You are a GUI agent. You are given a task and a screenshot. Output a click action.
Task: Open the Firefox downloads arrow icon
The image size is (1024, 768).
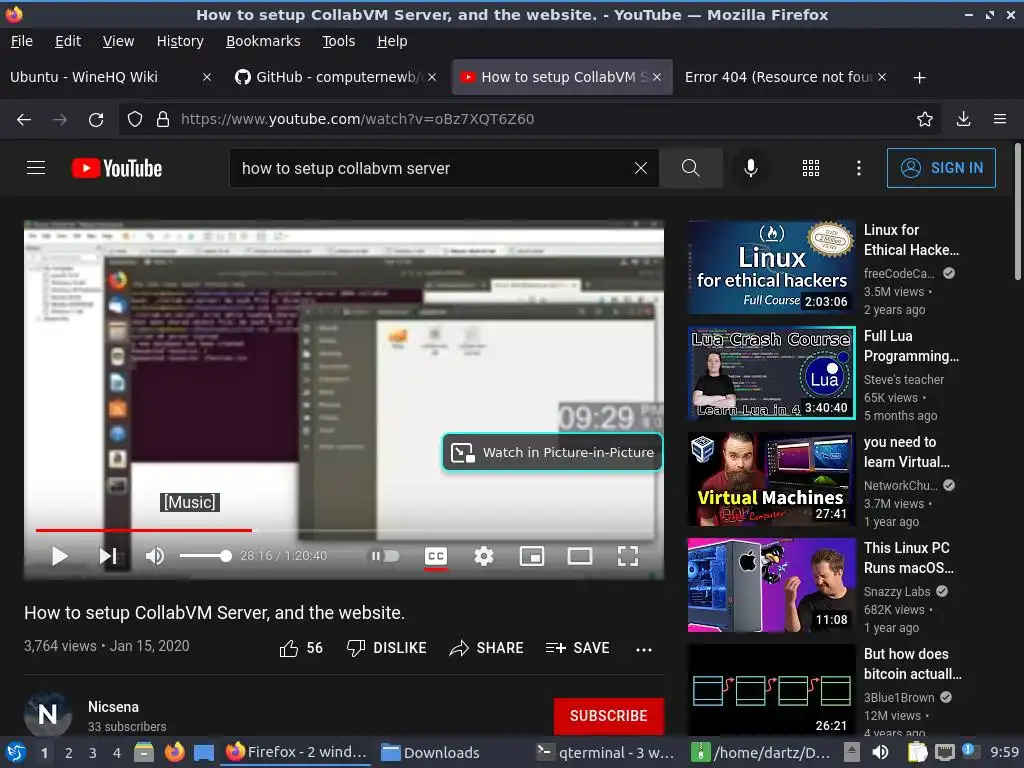click(963, 119)
